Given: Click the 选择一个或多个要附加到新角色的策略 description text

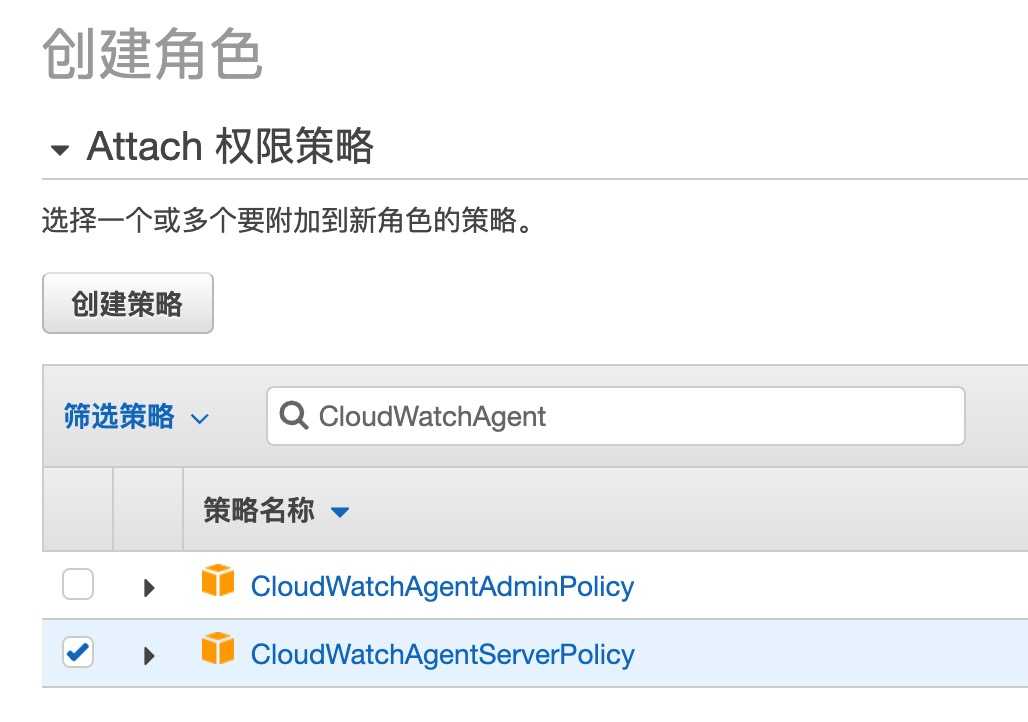Looking at the screenshot, I should coord(286,220).
